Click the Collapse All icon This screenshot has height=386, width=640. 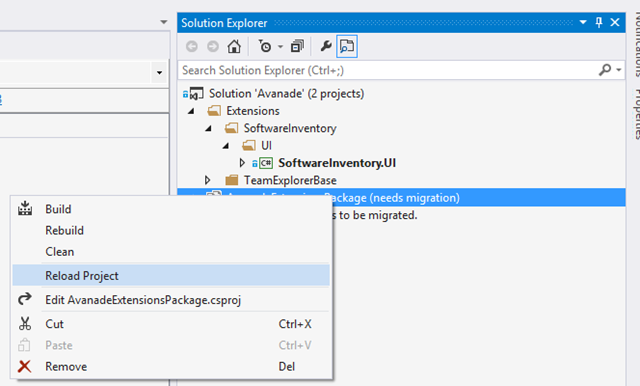(x=297, y=47)
